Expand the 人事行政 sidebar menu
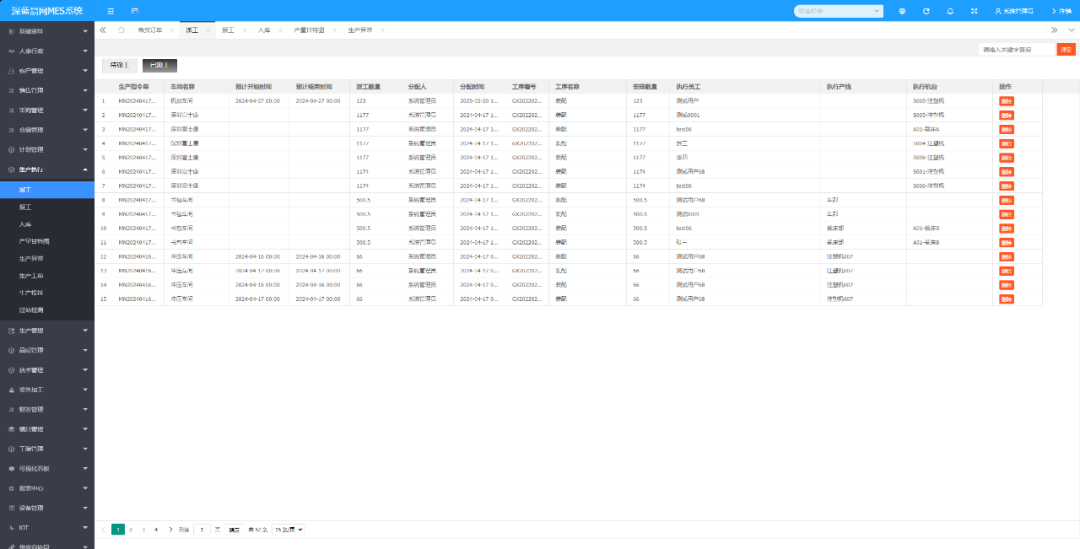Image resolution: width=1080 pixels, height=549 pixels. point(47,51)
